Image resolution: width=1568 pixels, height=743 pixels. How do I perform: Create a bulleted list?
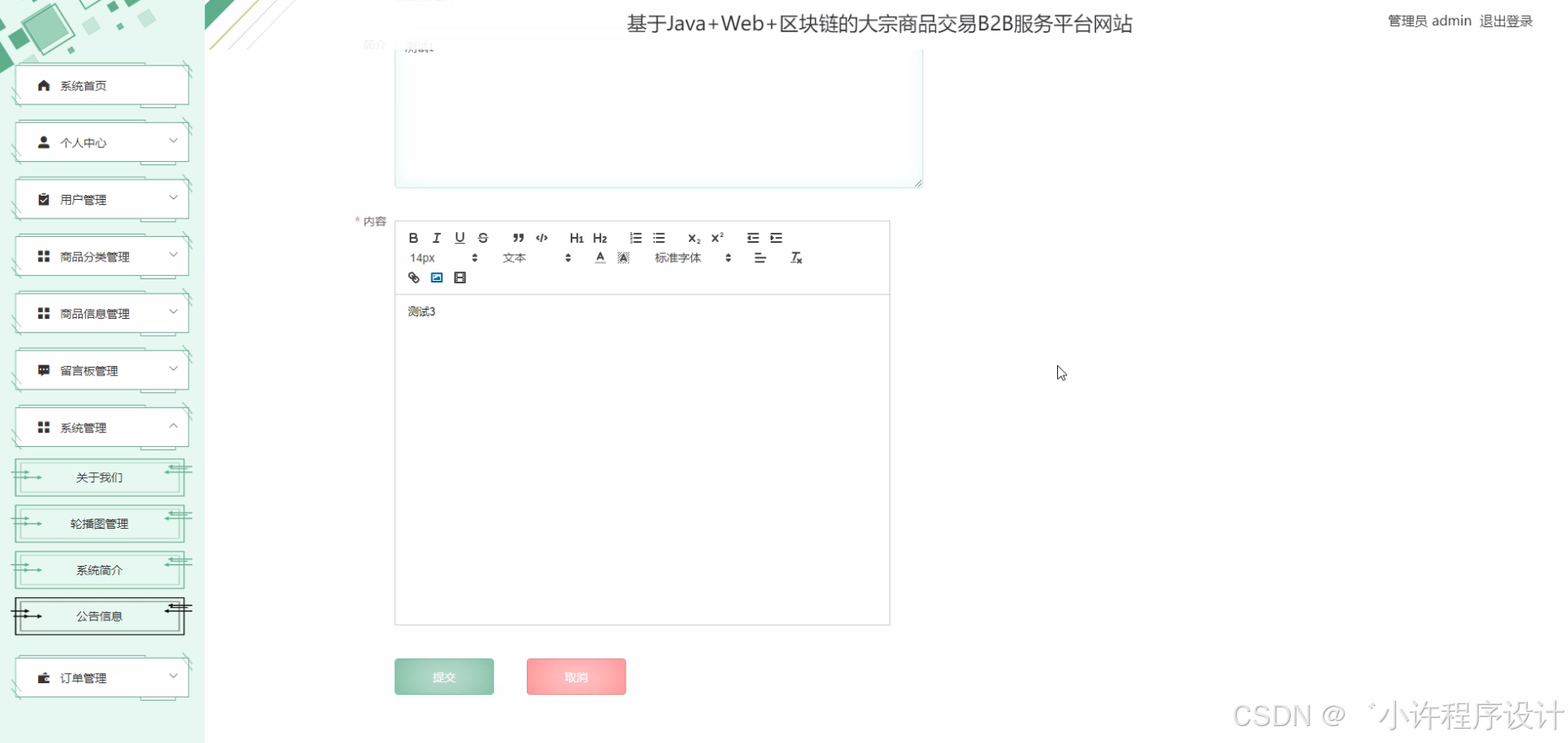click(659, 238)
